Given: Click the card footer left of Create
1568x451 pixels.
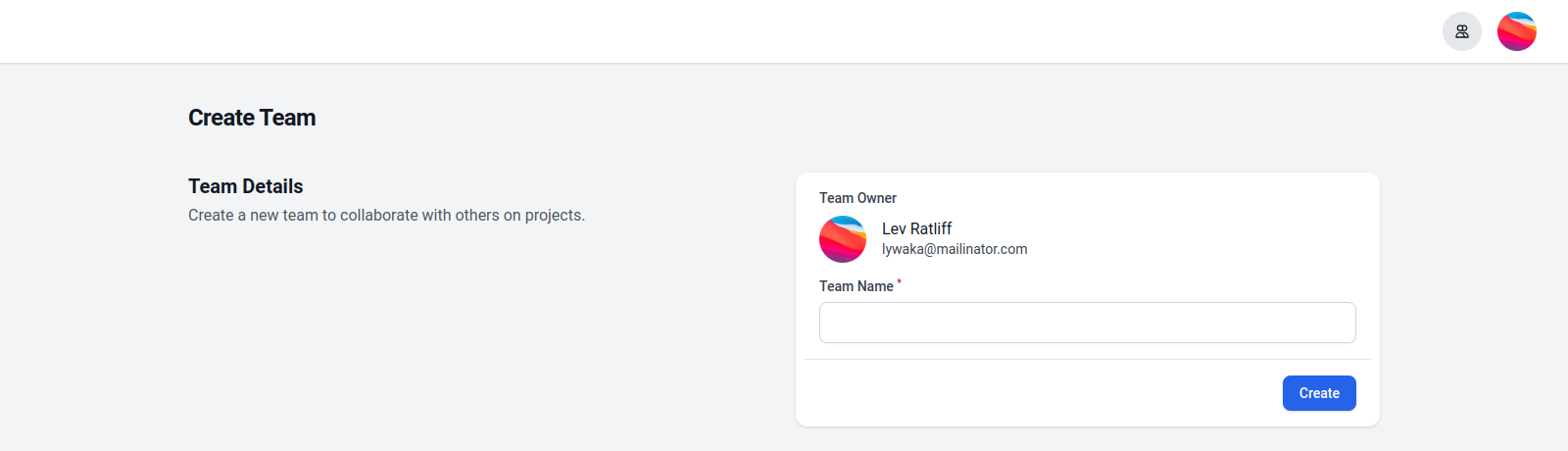Looking at the screenshot, I should click(x=1039, y=393).
